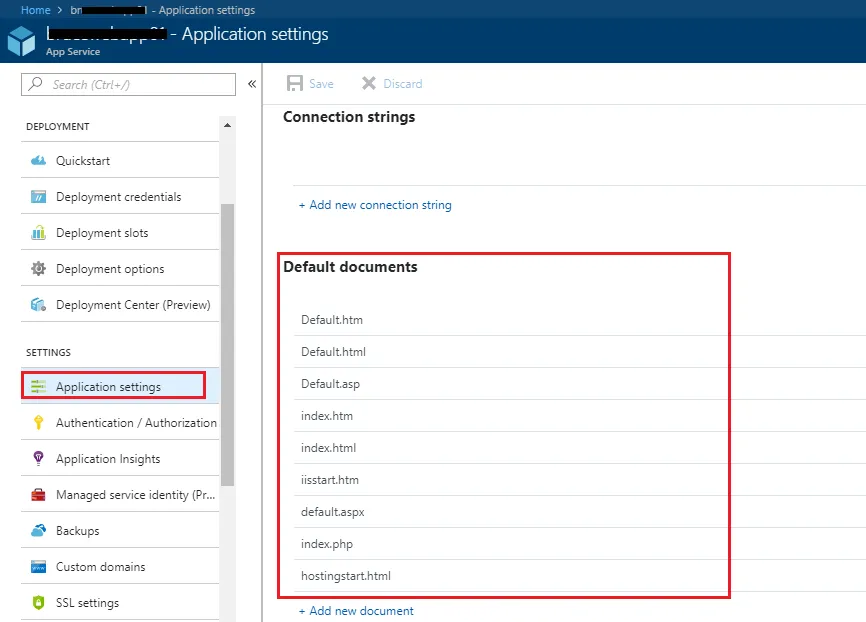Collapse the sidebar with double chevron
Screen dimensions: 866x622
252,84
